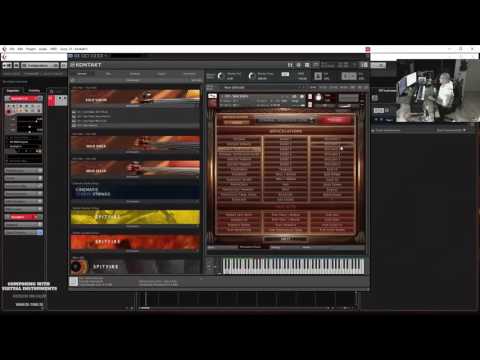Turn the Master Tune knob in Kontakt
Image resolution: width=480 pixels, height=360 pixels.
252,76
